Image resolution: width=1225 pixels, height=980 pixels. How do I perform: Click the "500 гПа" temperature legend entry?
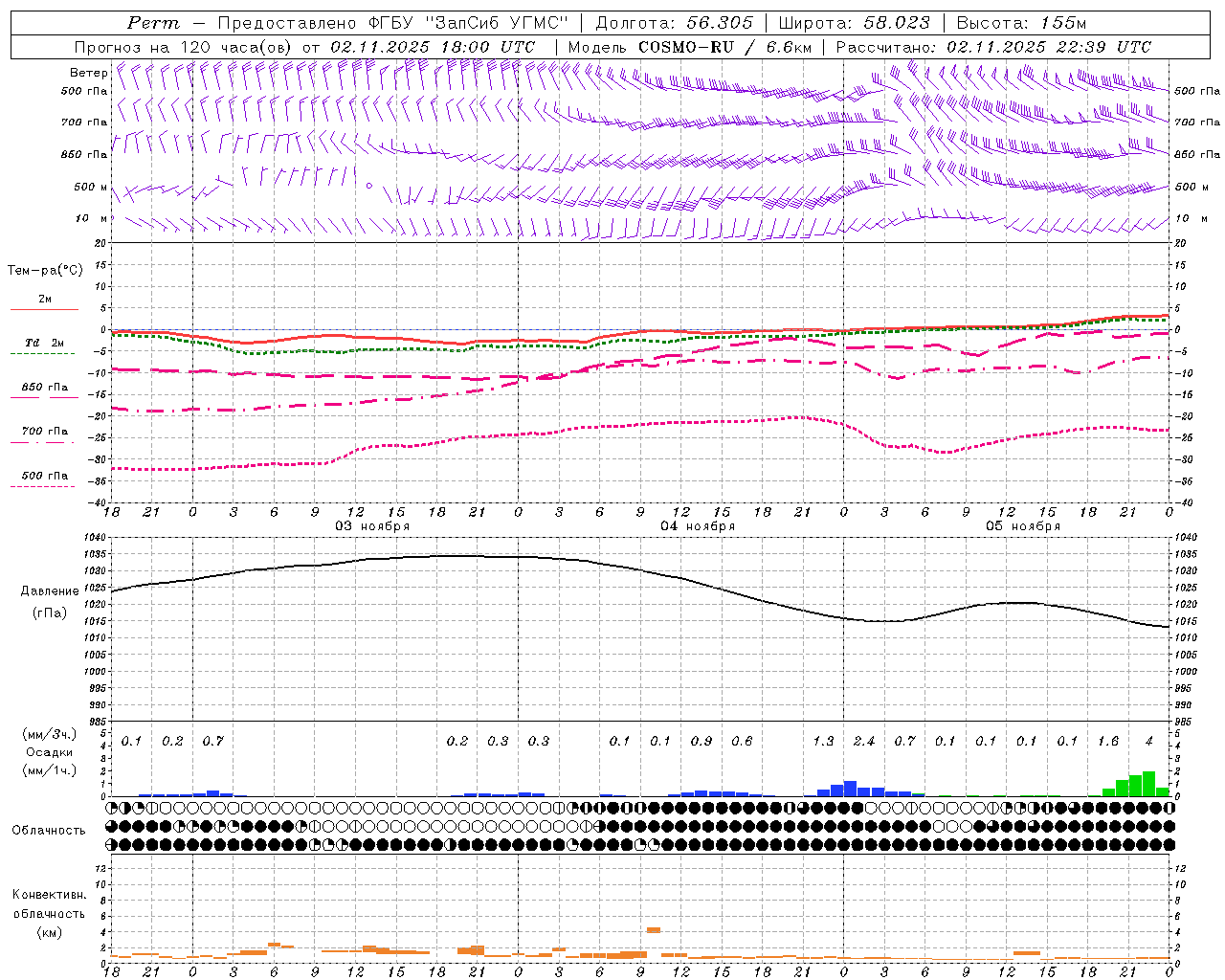(x=44, y=476)
